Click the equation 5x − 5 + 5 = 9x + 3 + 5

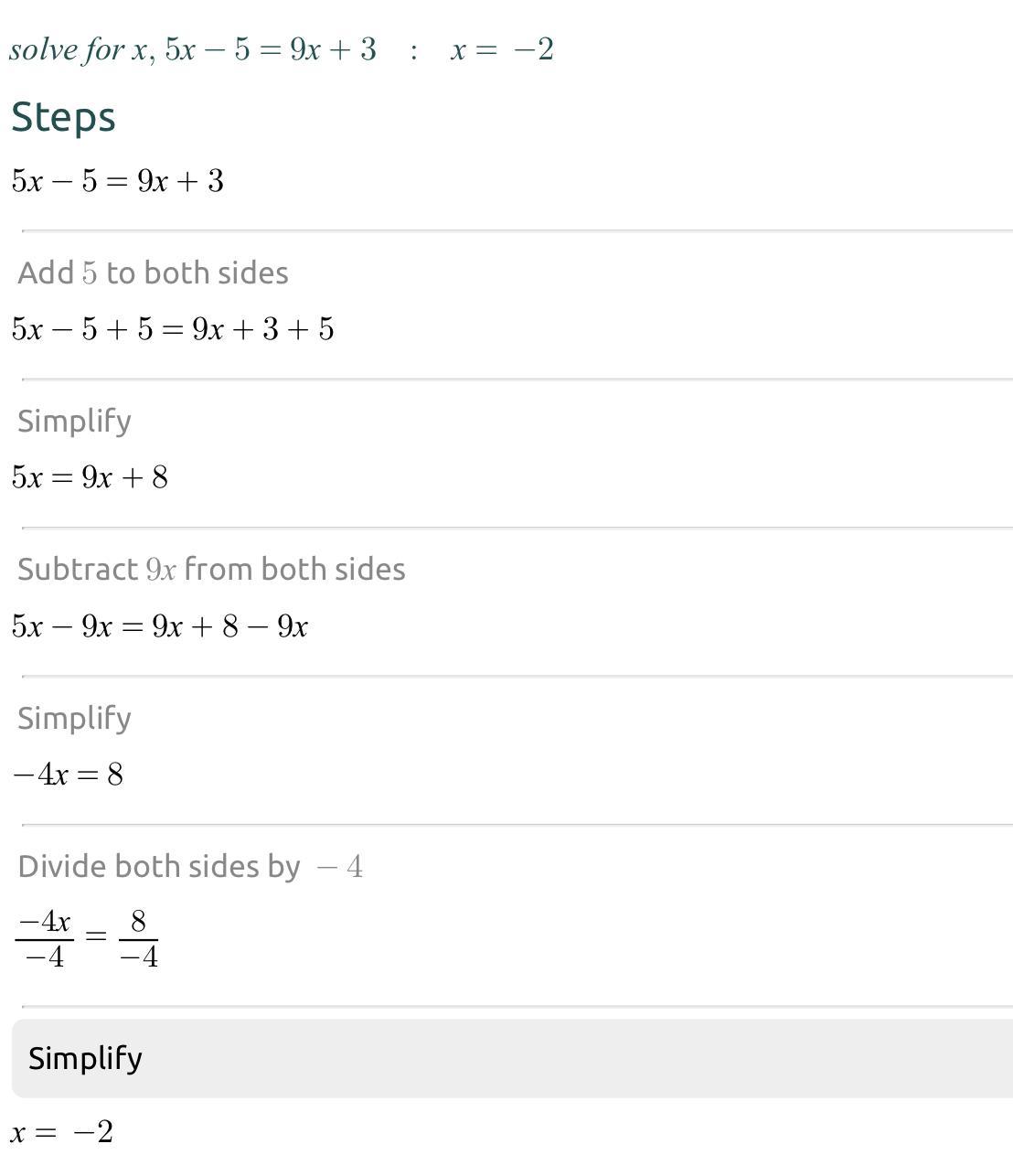pyautogui.click(x=173, y=329)
